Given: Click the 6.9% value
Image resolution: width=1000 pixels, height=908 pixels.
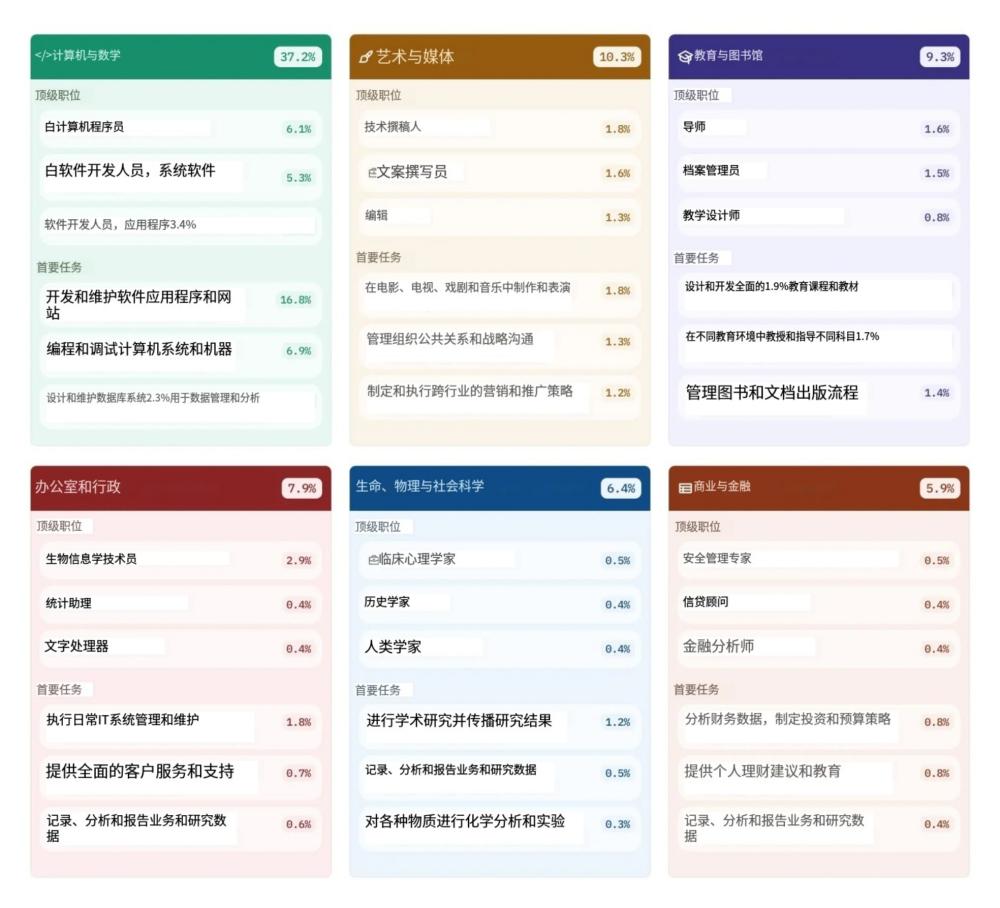Looking at the screenshot, I should [298, 351].
